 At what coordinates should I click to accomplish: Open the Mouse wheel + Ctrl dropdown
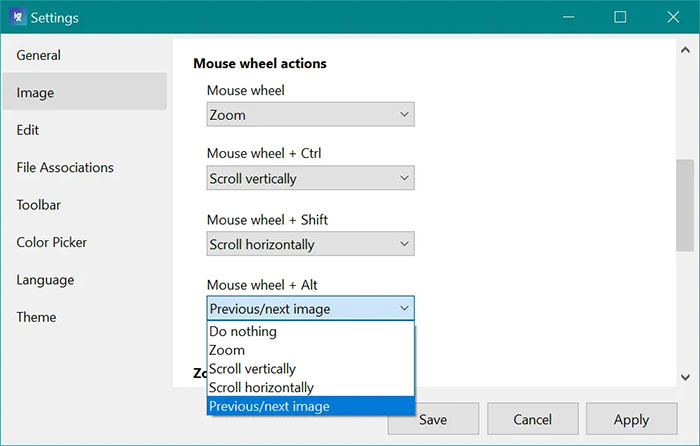[x=310, y=179]
